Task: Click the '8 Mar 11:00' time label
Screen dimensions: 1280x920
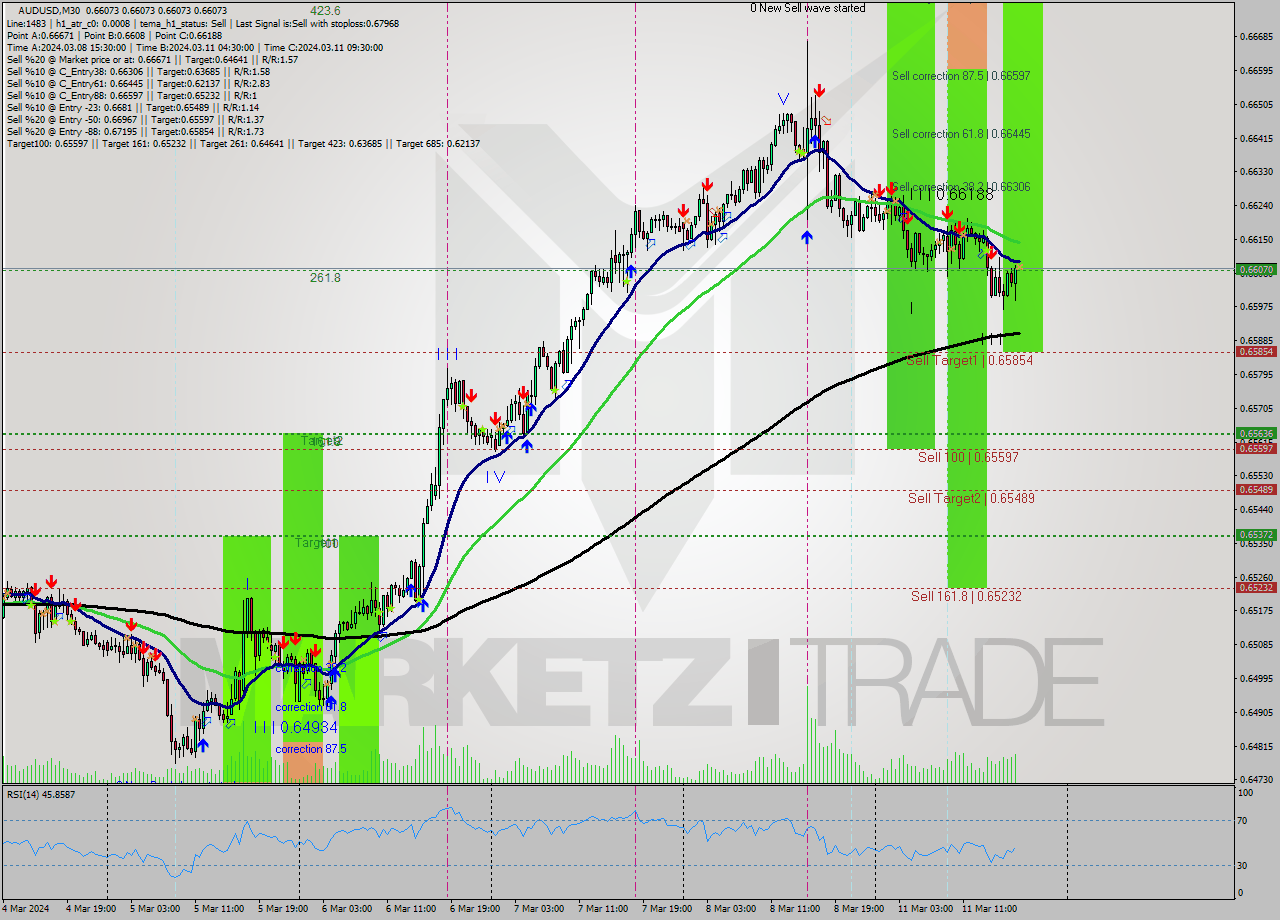Action: [795, 909]
